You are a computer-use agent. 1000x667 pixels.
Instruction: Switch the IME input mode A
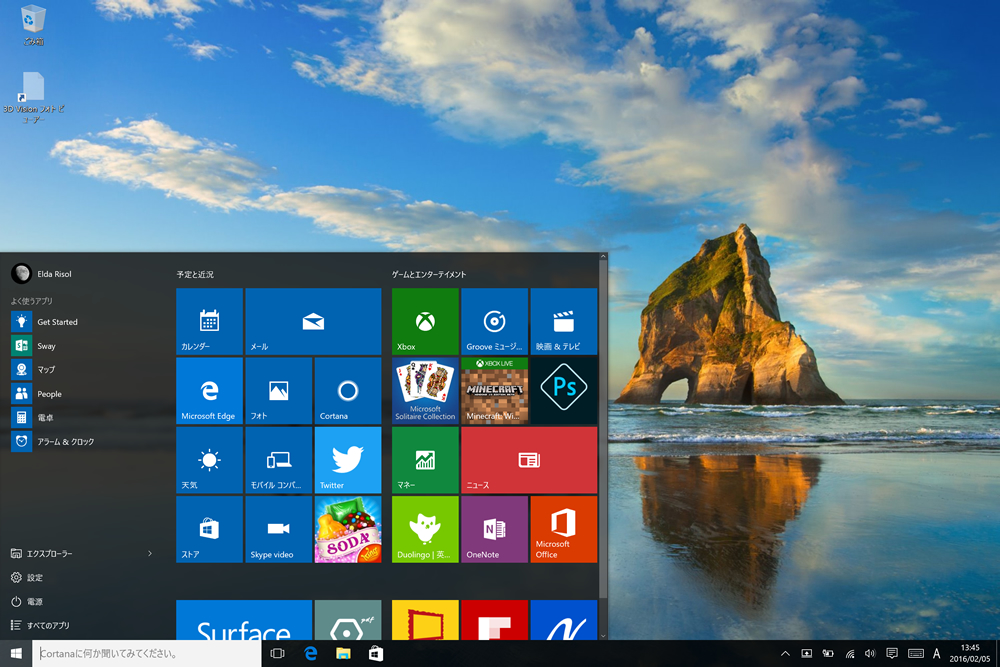coord(936,654)
